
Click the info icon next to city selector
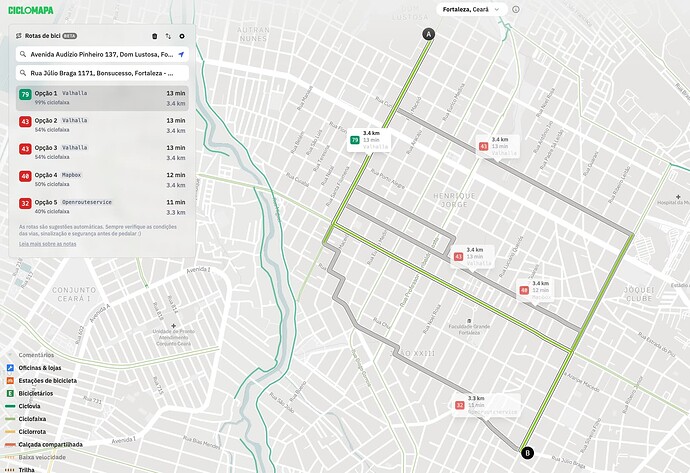516,9
